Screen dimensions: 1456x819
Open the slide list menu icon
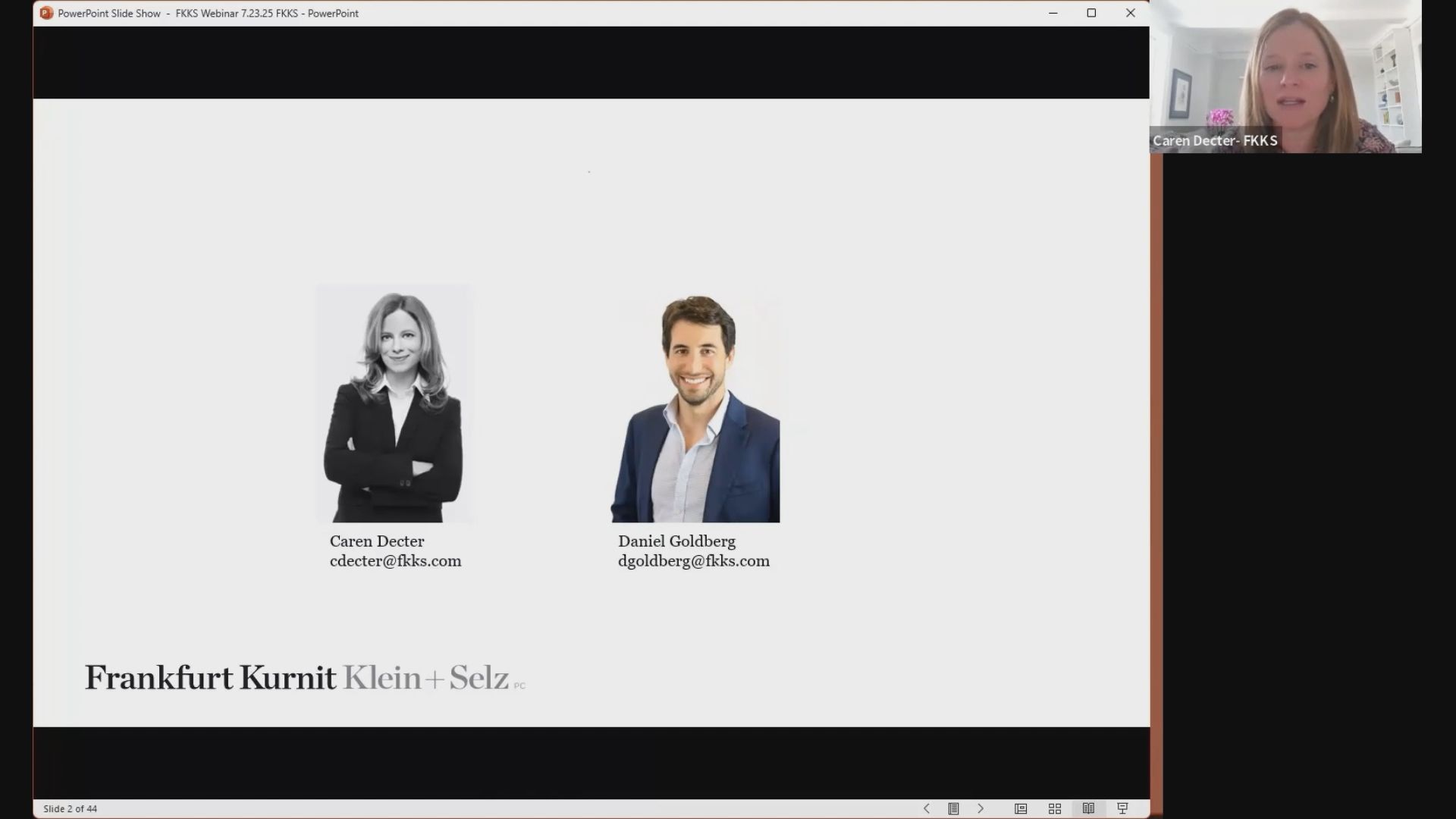point(953,808)
